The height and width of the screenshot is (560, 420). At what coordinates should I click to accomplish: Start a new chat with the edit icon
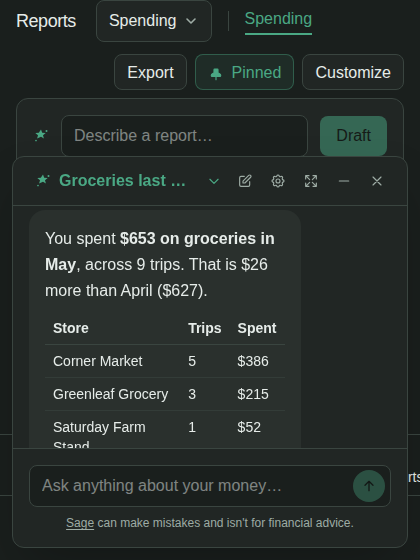[245, 181]
